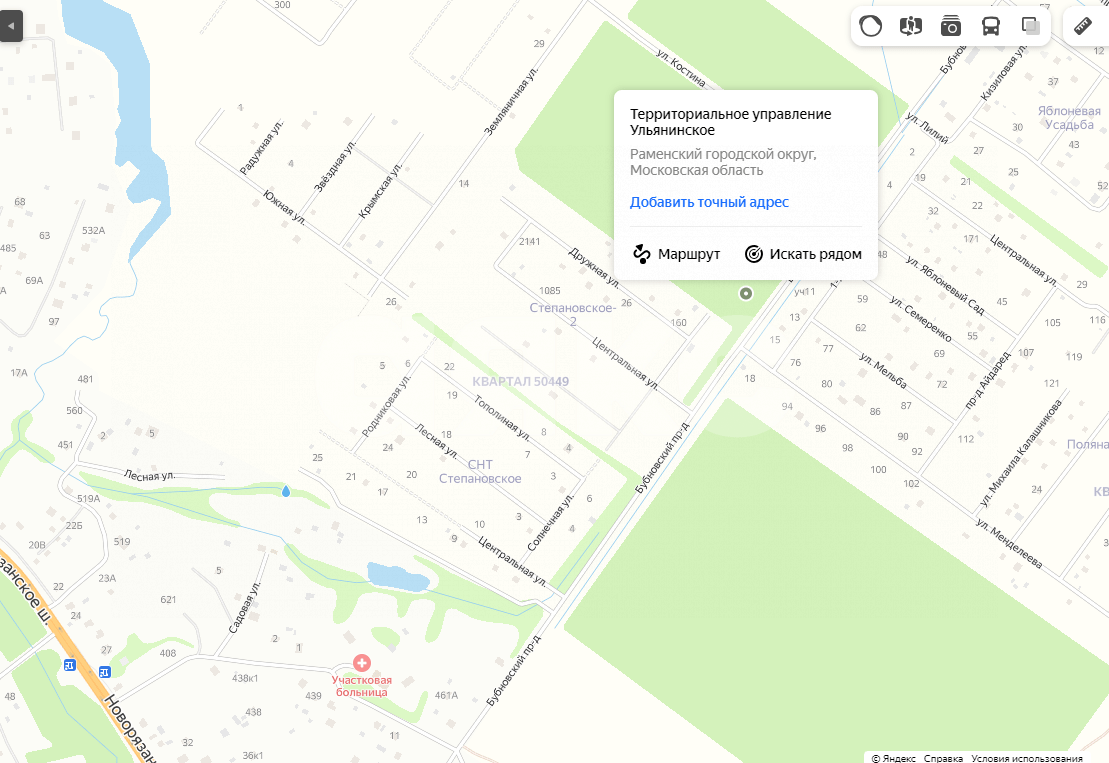Click the © Яндекс copyright link
The image size is (1109, 763).
893,758
